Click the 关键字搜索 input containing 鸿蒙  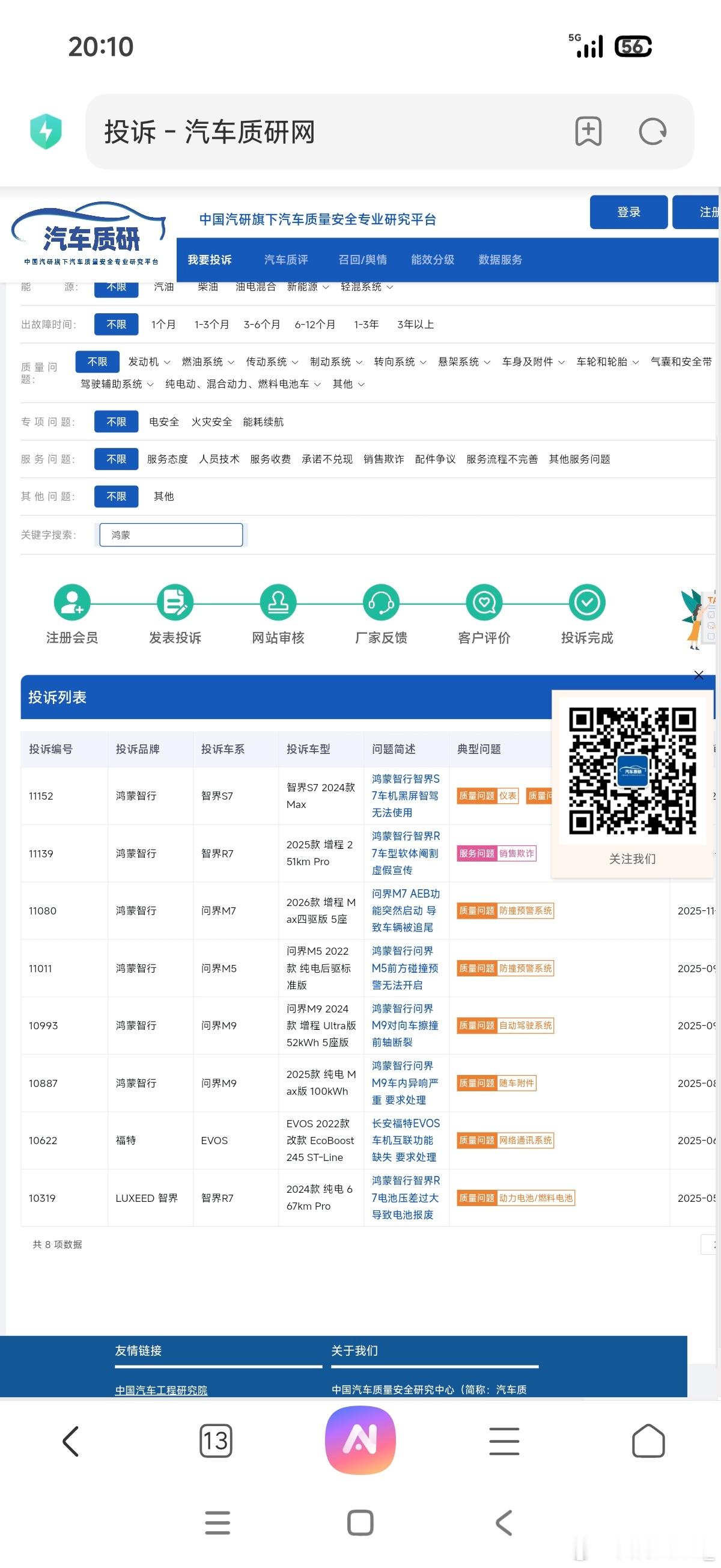pyautogui.click(x=171, y=535)
